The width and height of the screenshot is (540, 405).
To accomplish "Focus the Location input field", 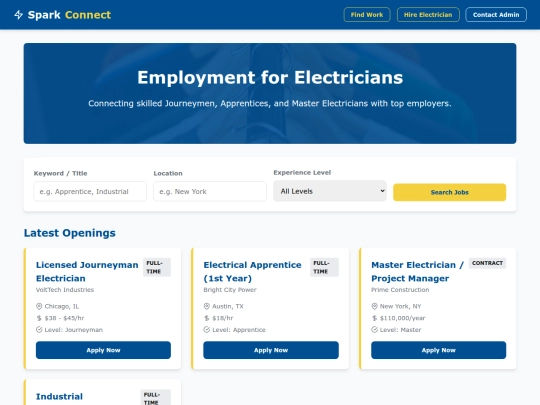I will click(210, 191).
